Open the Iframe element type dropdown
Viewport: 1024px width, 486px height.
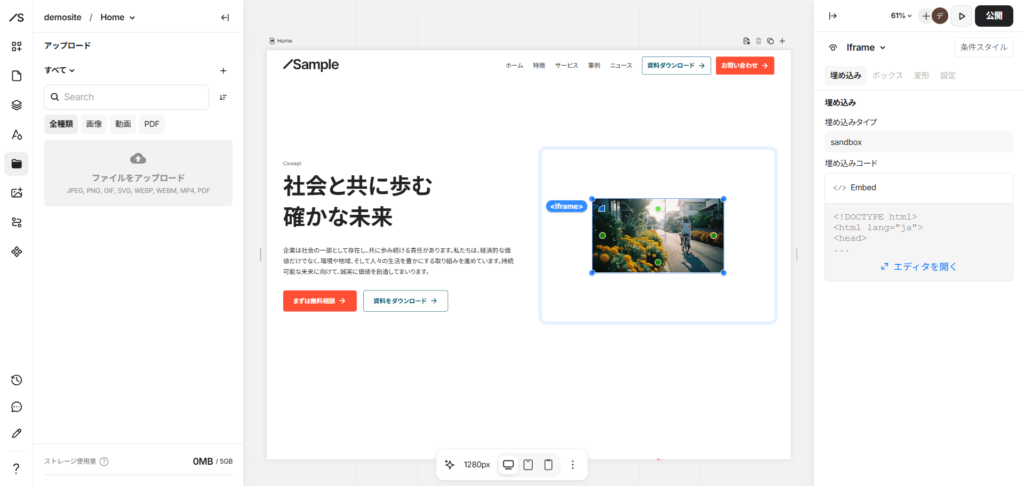click(x=866, y=48)
